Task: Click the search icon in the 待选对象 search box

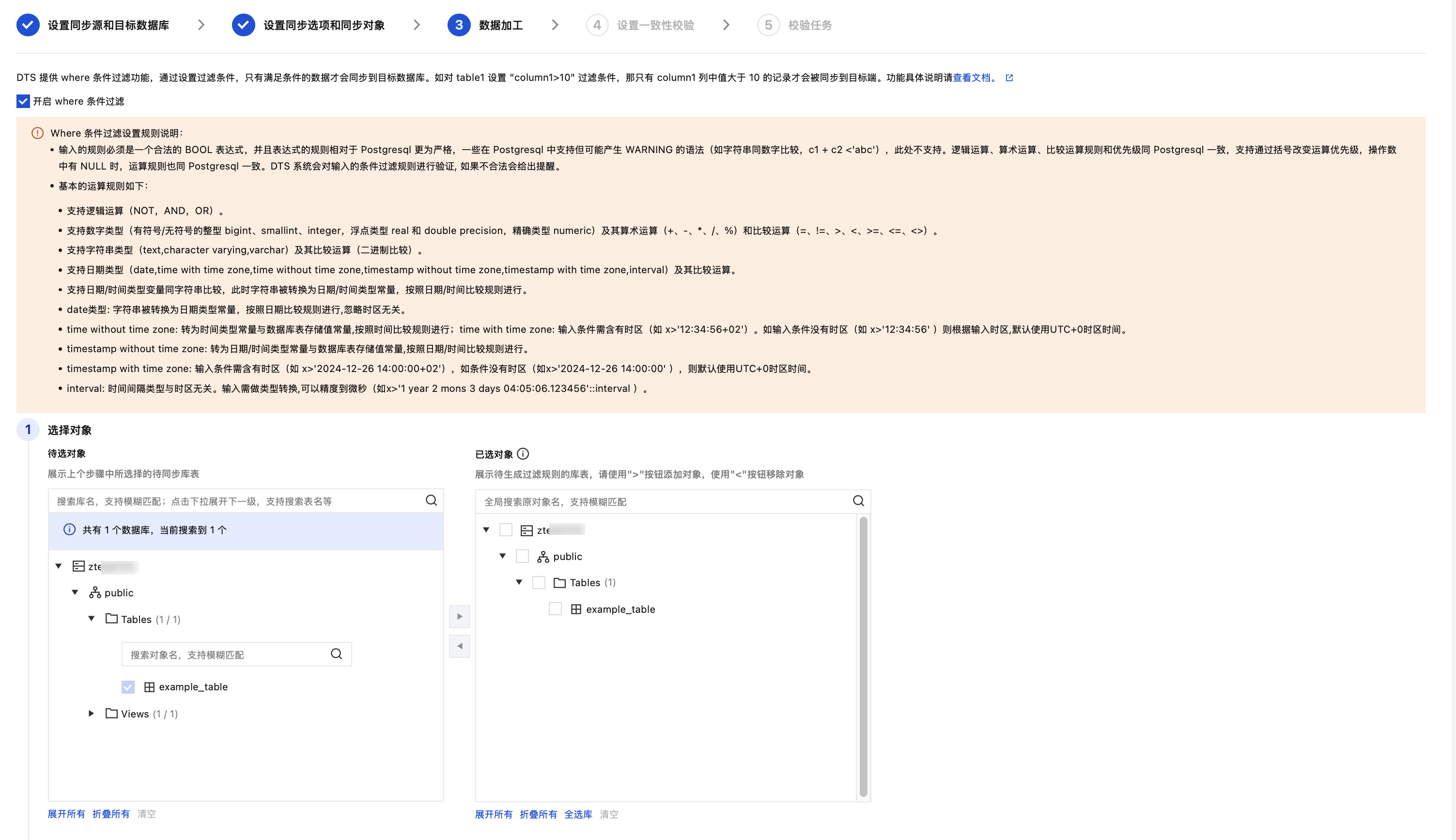Action: (x=431, y=500)
